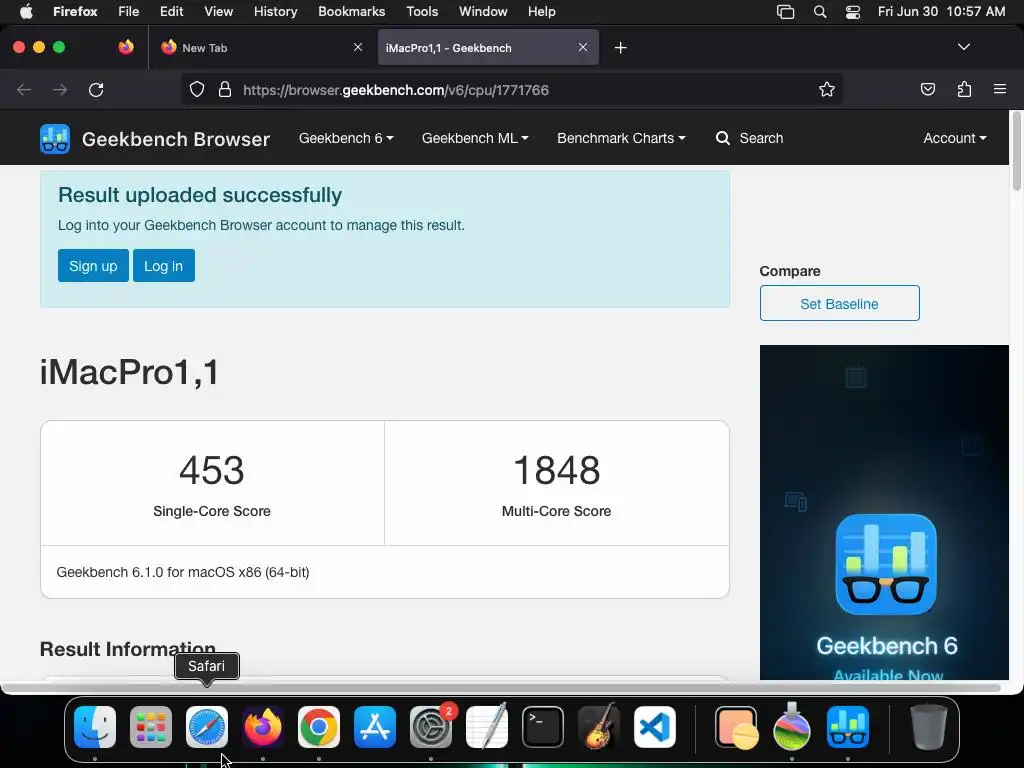Open GarageBand from the dock
1024x768 pixels.
click(x=599, y=727)
